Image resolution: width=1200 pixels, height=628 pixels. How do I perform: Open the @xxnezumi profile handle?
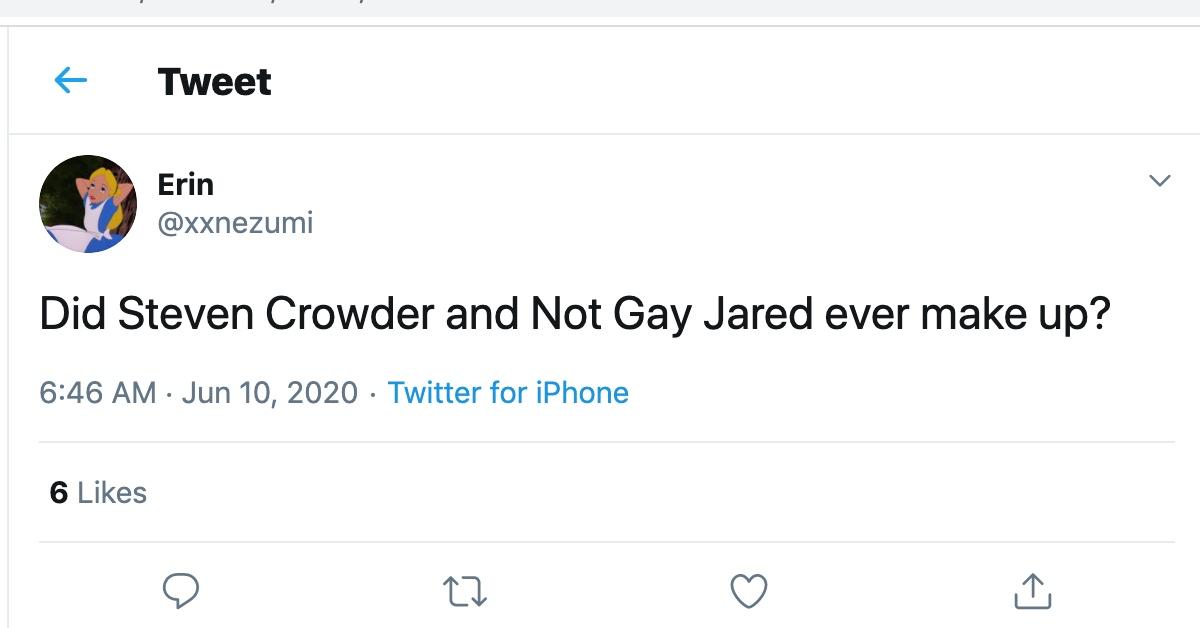click(233, 222)
